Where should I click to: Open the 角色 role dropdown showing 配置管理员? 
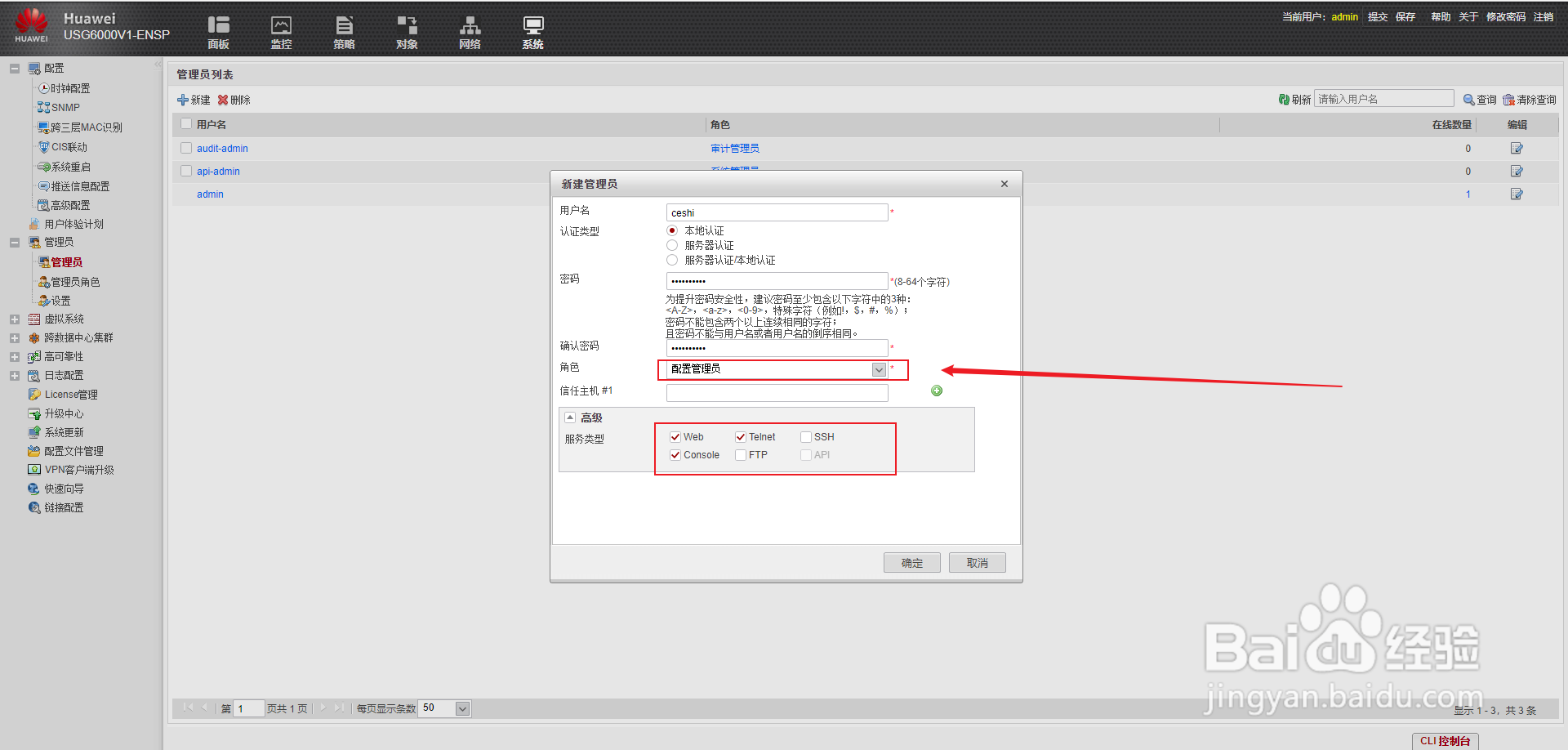tap(878, 369)
